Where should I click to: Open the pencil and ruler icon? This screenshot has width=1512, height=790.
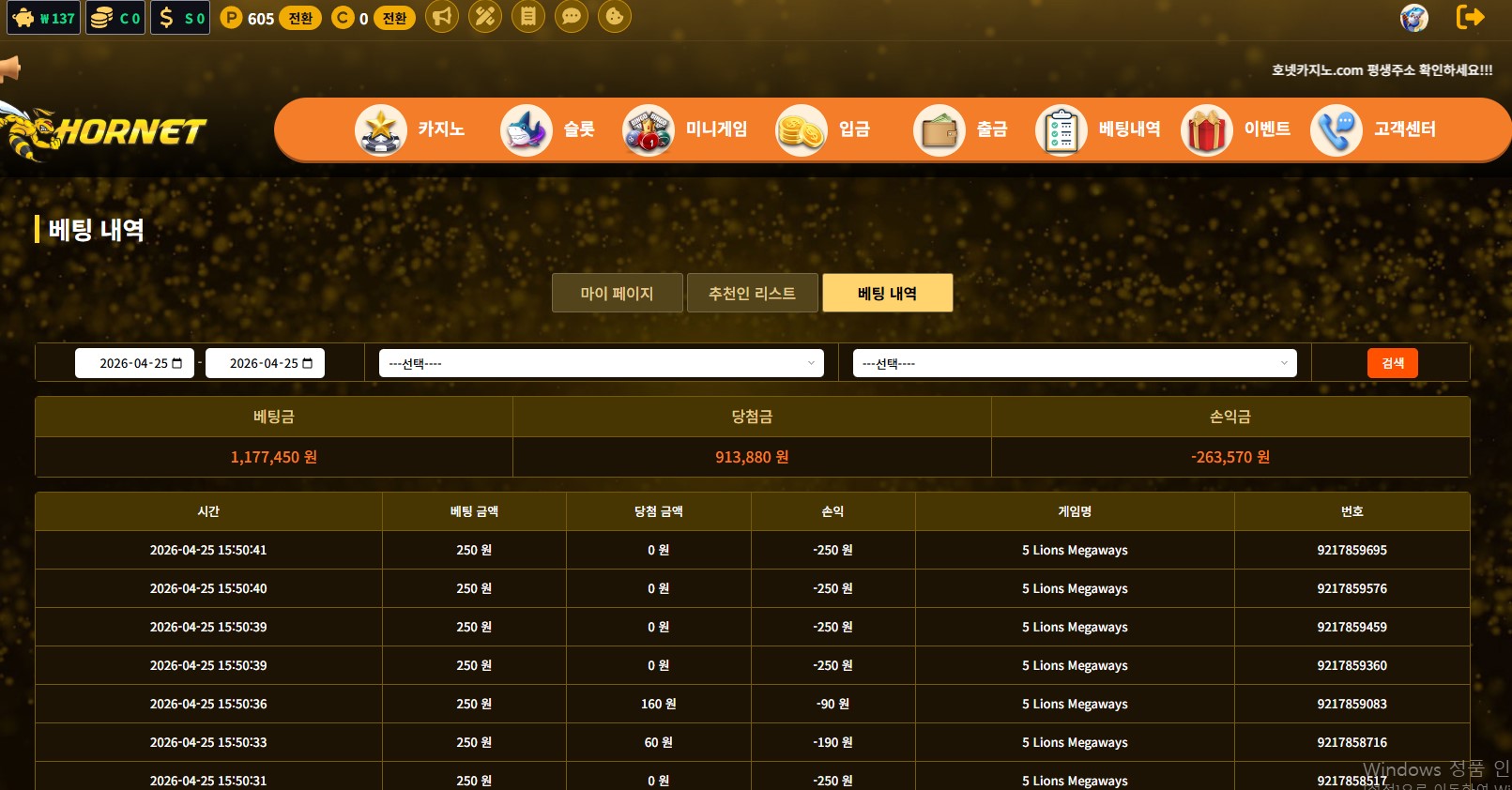[x=485, y=16]
